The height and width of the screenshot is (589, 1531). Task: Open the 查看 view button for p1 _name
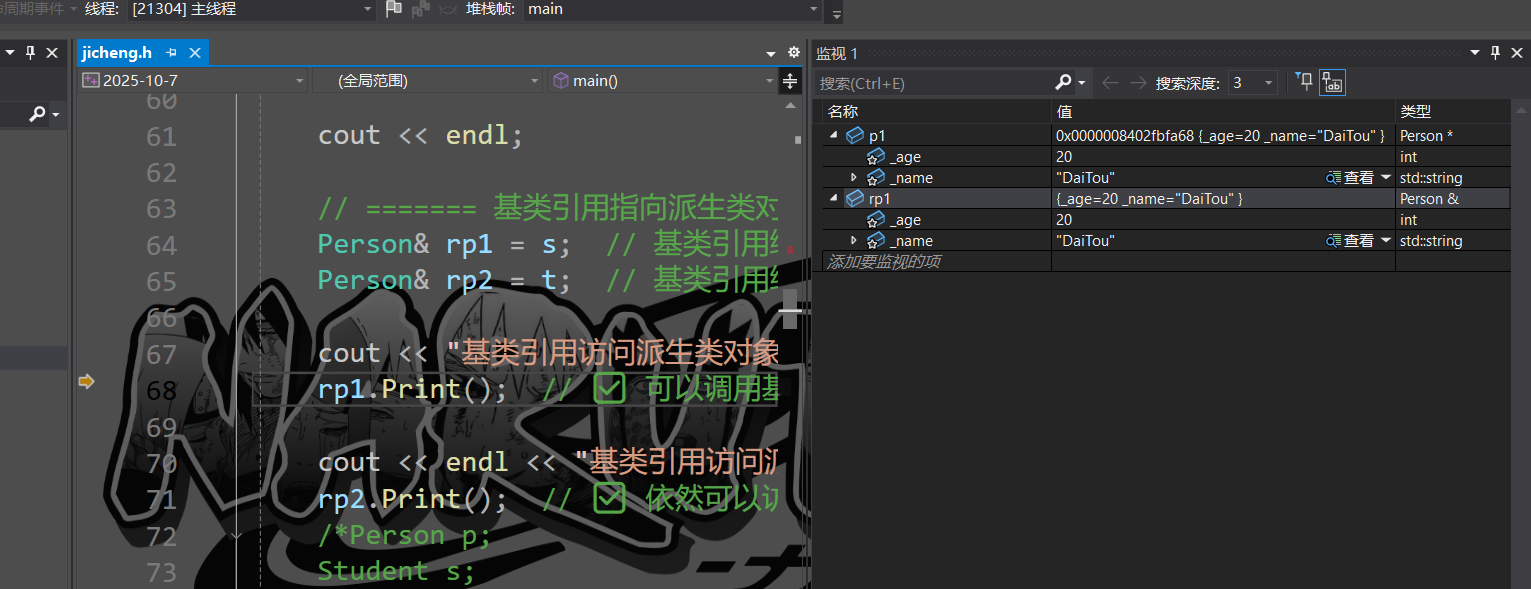[1358, 177]
